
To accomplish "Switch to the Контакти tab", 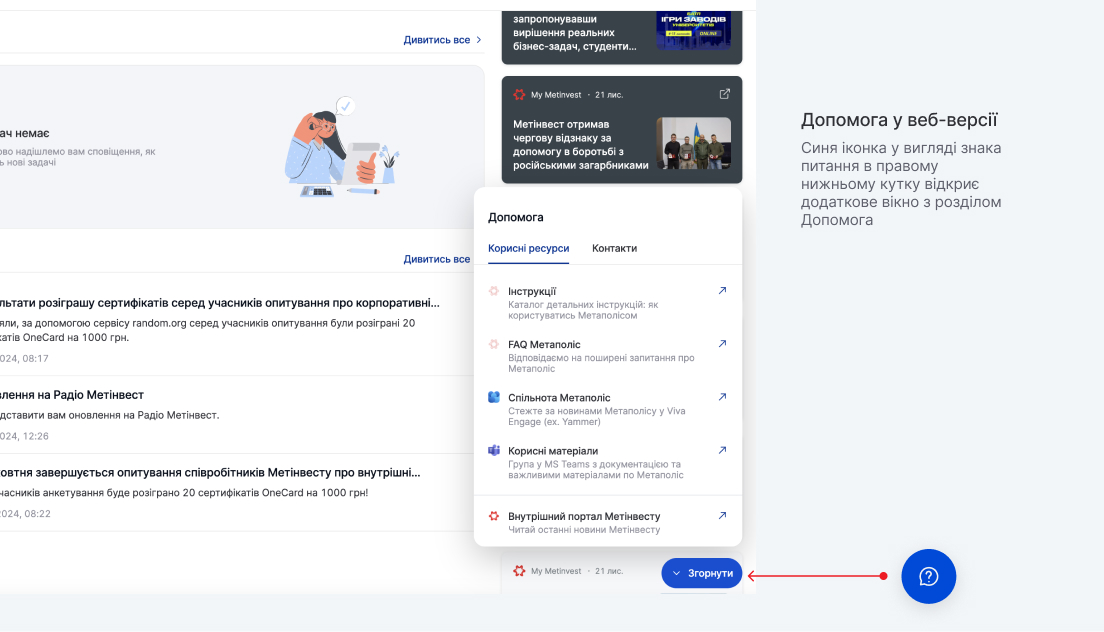I will pos(614,248).
